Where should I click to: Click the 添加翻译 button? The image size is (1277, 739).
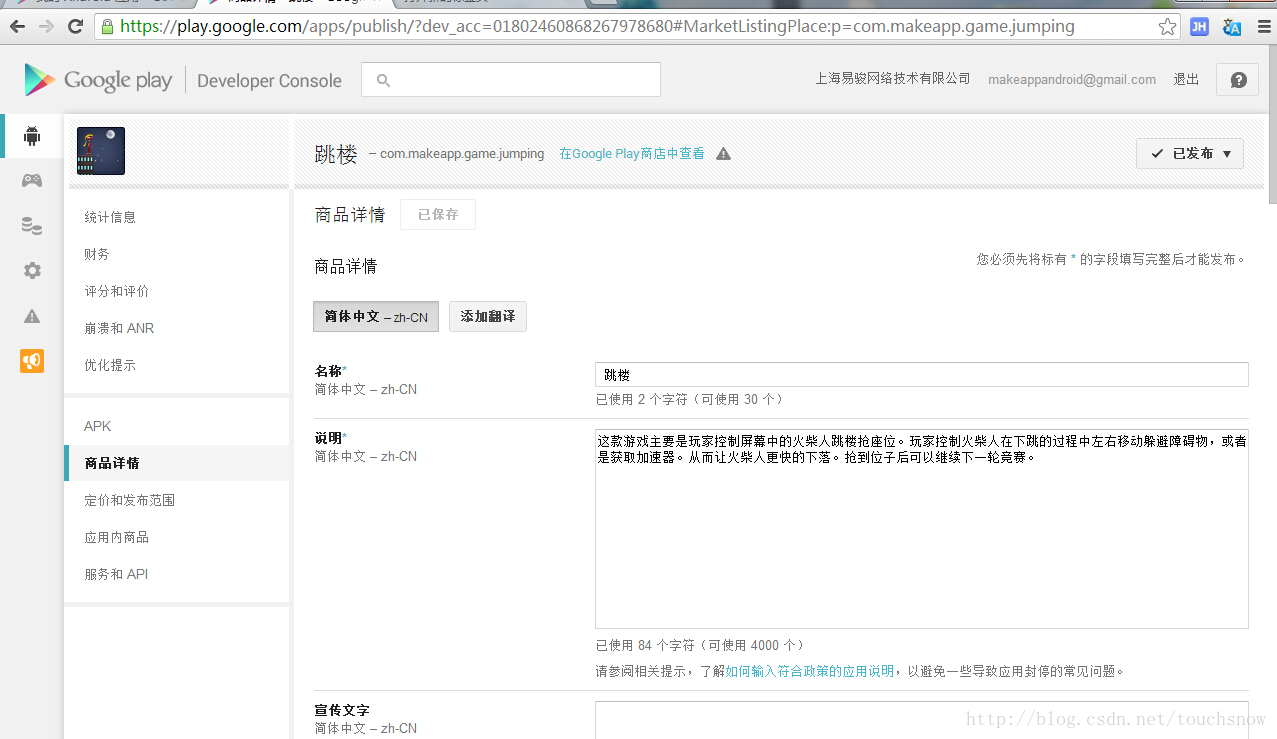pos(488,316)
